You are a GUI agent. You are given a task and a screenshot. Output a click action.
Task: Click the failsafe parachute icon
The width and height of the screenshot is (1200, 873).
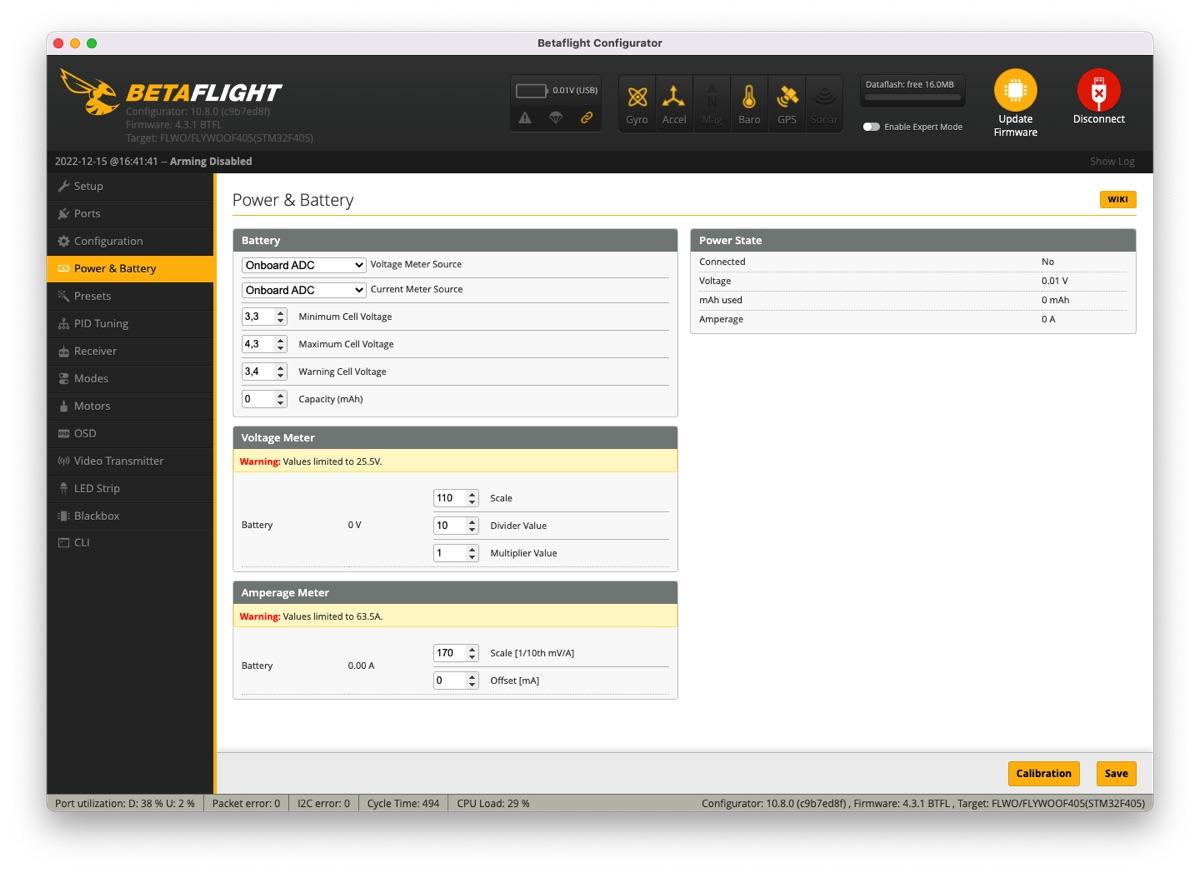coord(556,118)
